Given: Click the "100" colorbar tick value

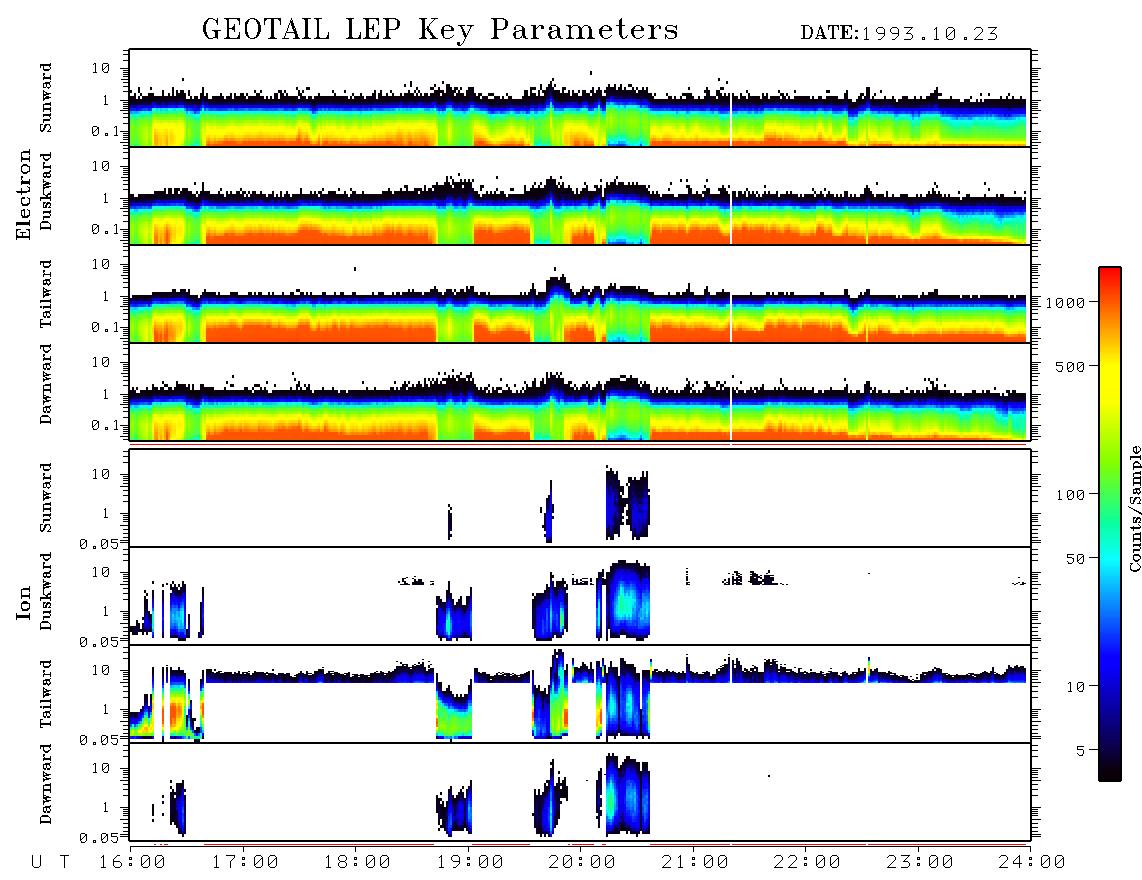Looking at the screenshot, I should click(1071, 495).
